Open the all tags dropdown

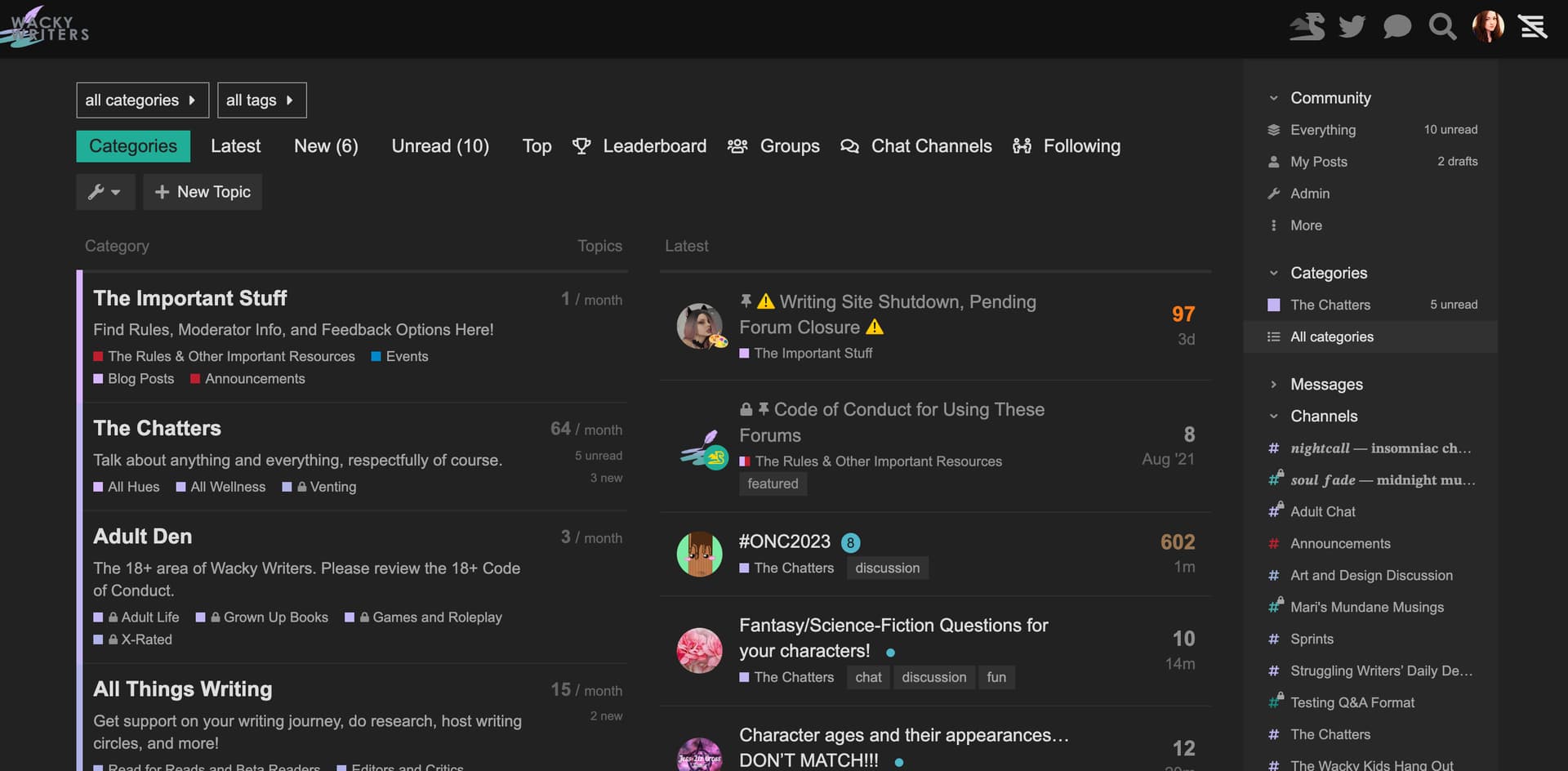(x=261, y=100)
